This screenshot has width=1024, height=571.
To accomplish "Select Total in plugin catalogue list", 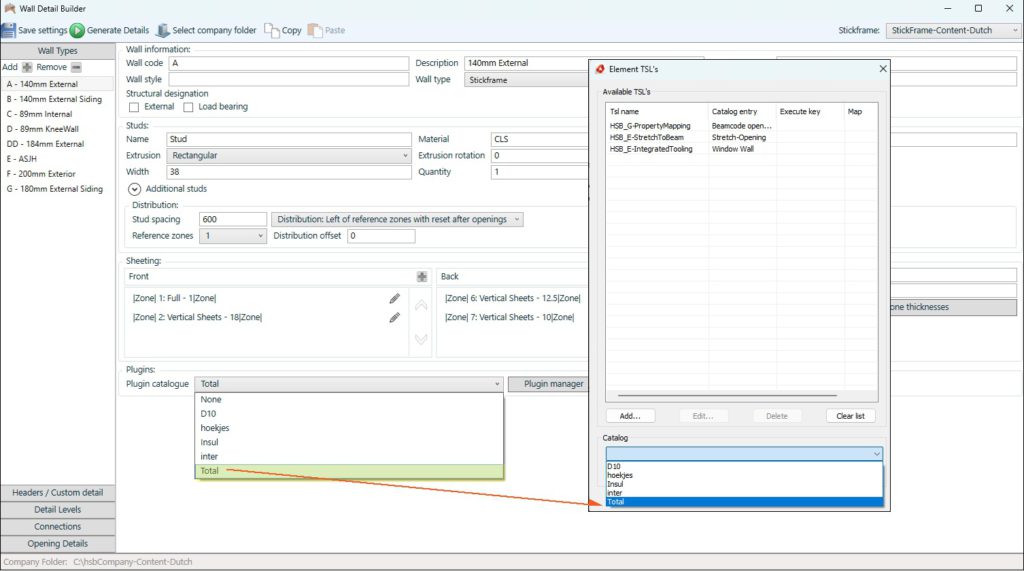I will coord(349,471).
